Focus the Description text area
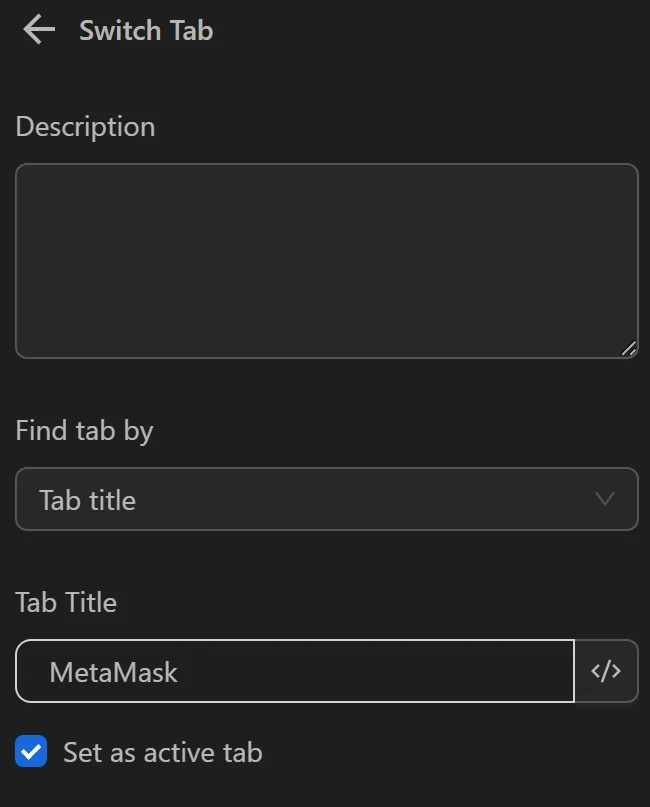This screenshot has width=650, height=807. tap(326, 260)
